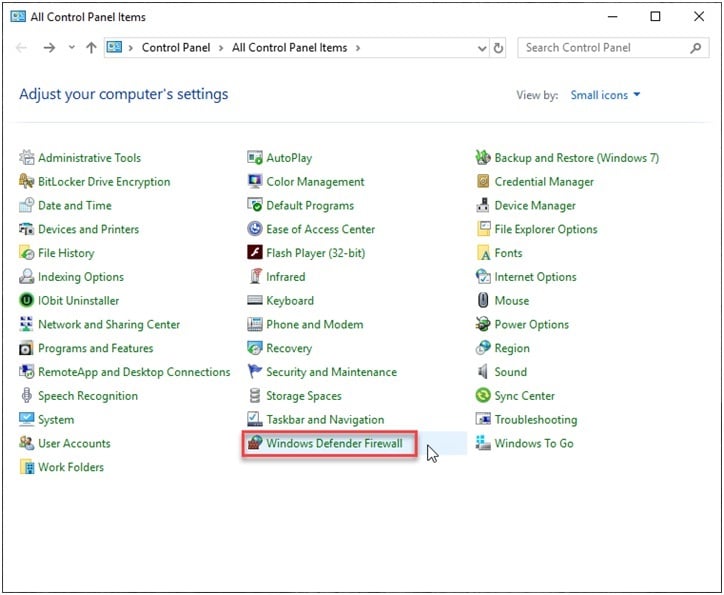Image resolution: width=724 pixels, height=595 pixels.
Task: Open the Default Programs link
Action: click(310, 205)
